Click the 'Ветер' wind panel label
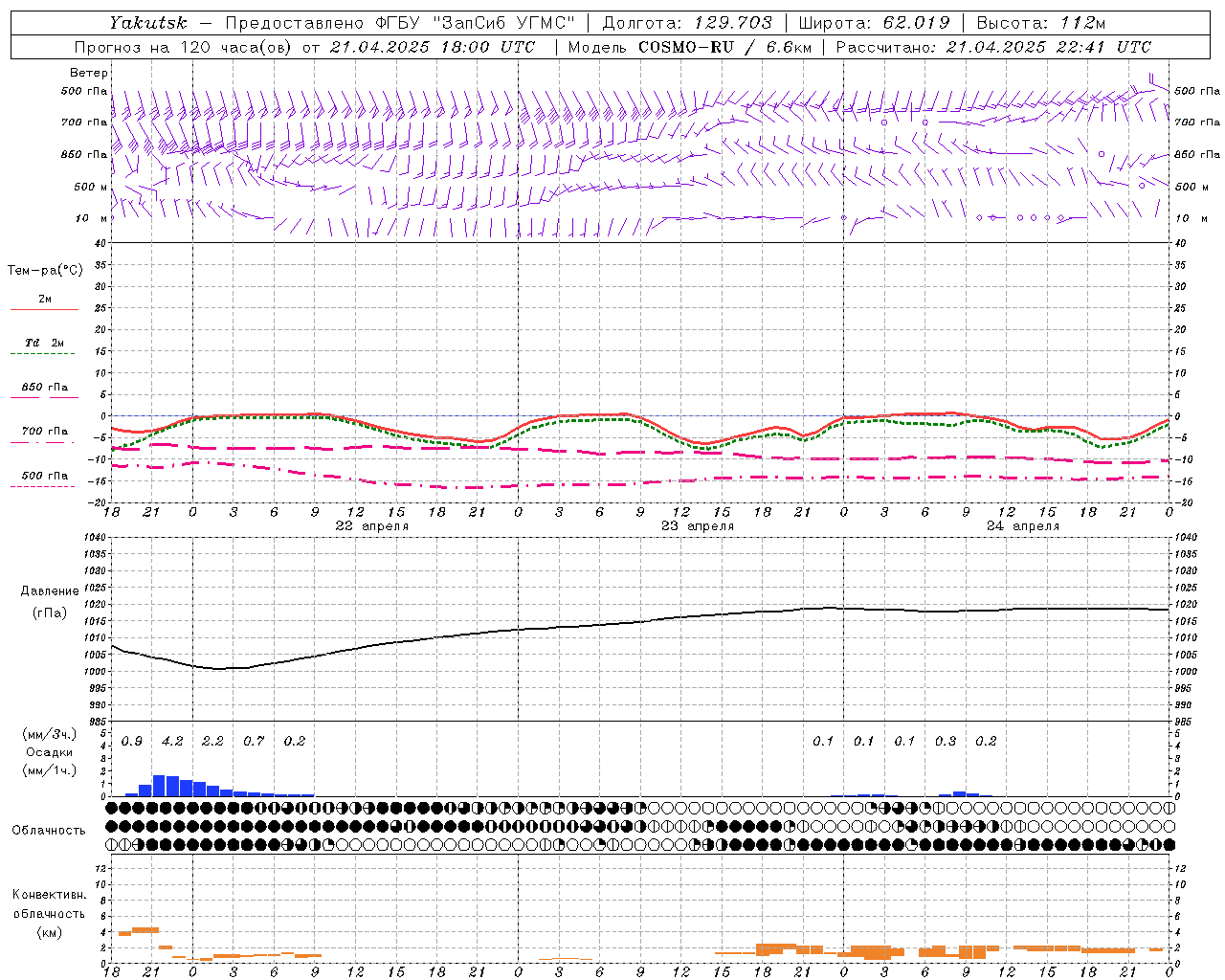 tap(89, 73)
